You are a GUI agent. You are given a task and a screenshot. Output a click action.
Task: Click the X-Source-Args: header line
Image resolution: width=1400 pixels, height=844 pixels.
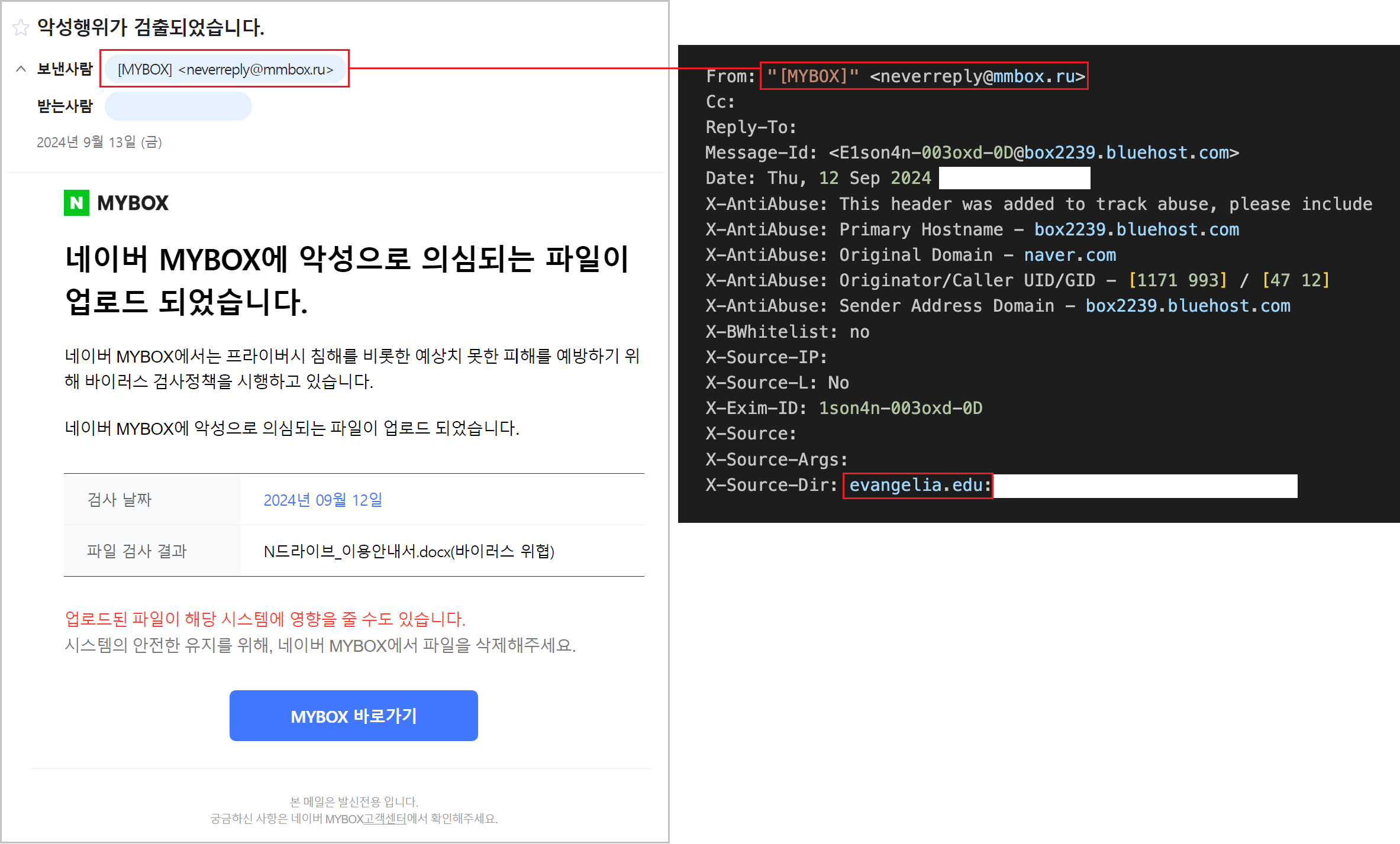(x=777, y=460)
